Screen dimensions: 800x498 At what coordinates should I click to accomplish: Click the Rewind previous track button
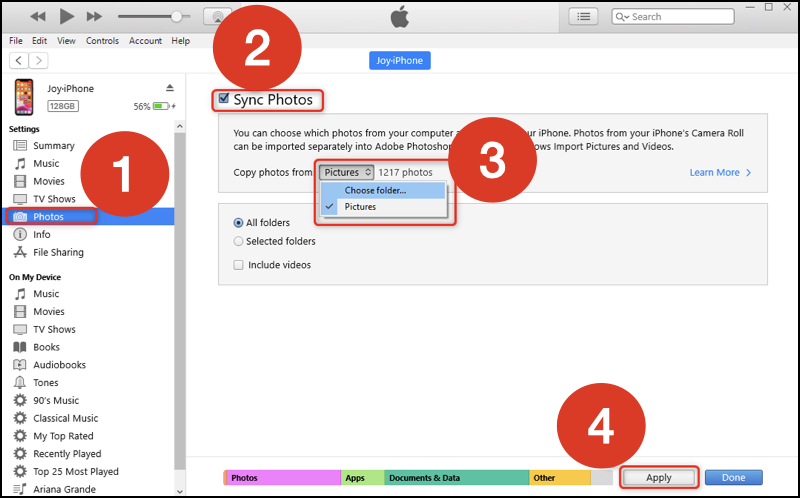(x=39, y=17)
